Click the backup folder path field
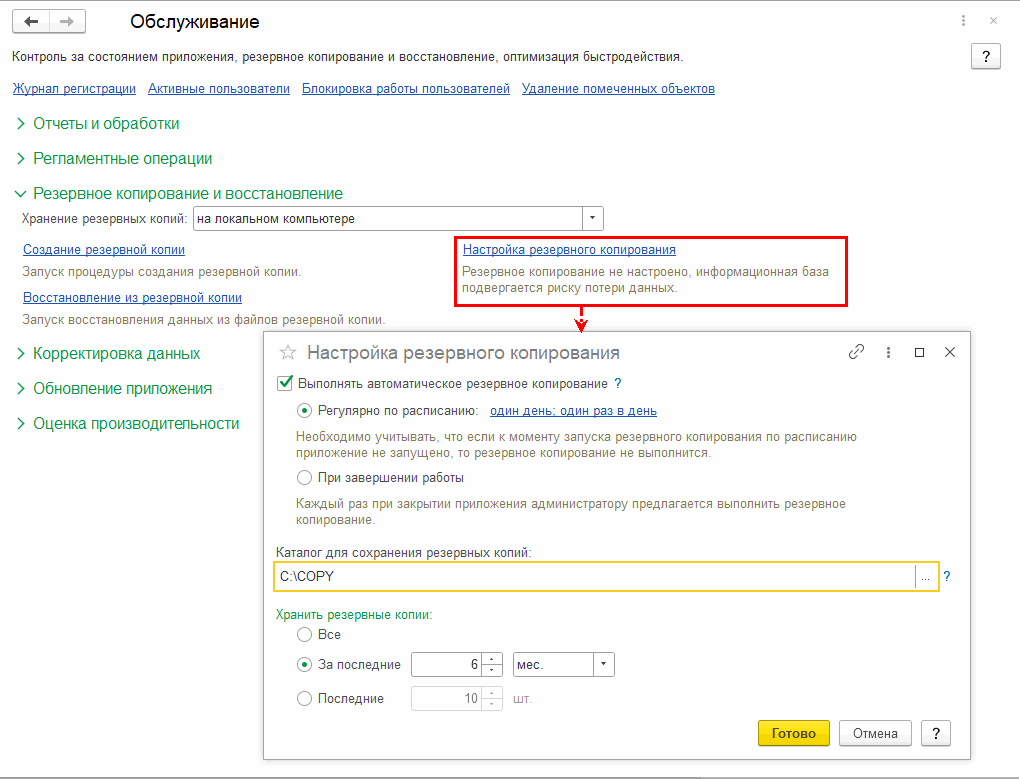Viewport: 1020px width, 779px height. click(x=594, y=577)
